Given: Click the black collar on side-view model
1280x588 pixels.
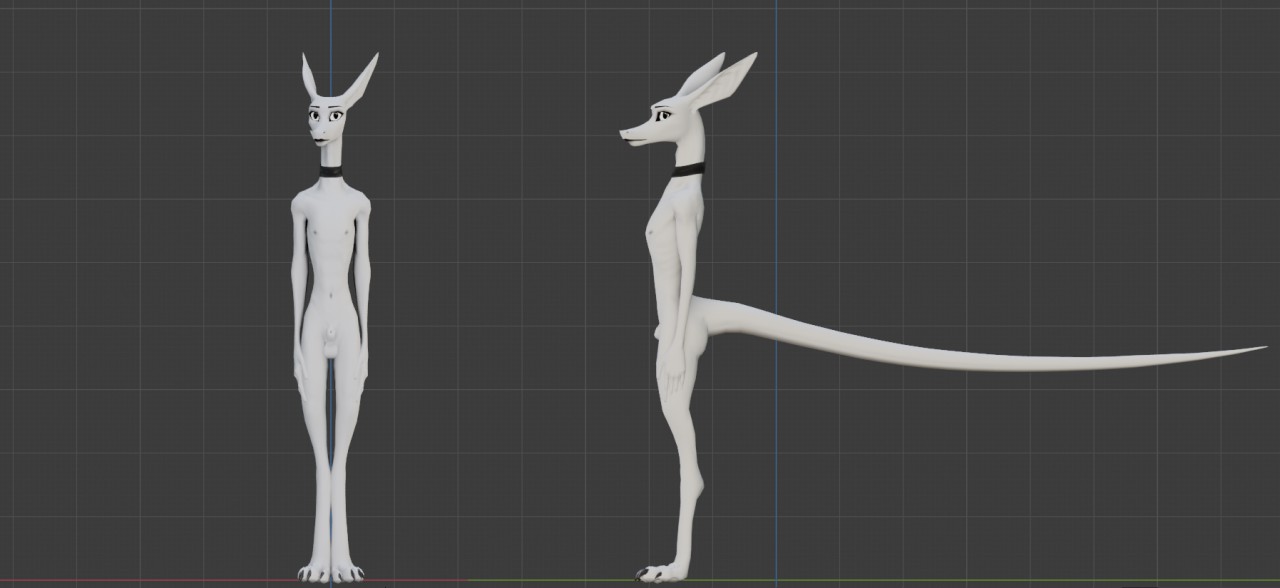Looking at the screenshot, I should [x=688, y=169].
